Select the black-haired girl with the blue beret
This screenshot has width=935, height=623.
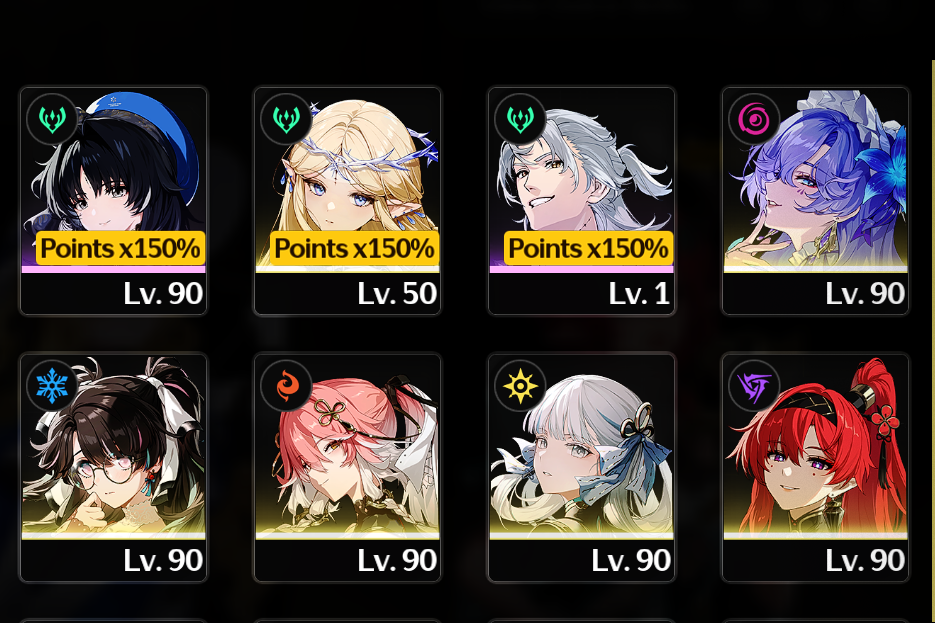point(113,201)
